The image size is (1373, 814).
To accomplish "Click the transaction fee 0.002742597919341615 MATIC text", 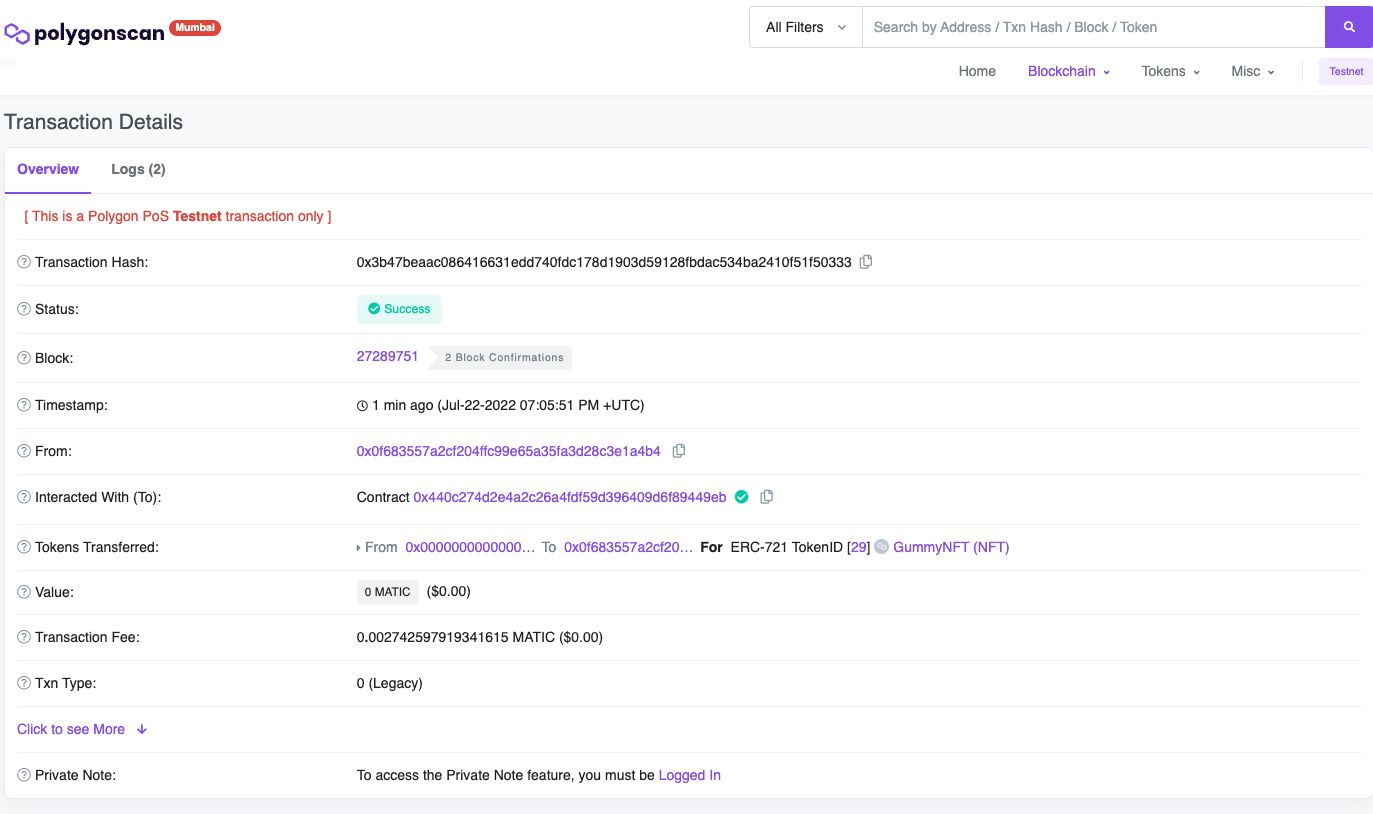I will pyautogui.click(x=480, y=637).
